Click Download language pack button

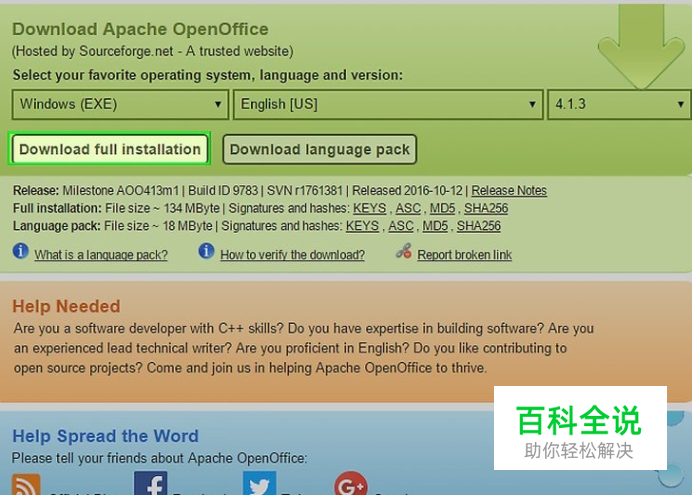click(x=320, y=149)
